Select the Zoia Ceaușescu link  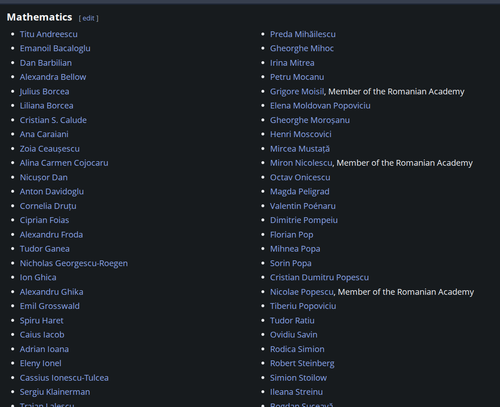tap(50, 149)
